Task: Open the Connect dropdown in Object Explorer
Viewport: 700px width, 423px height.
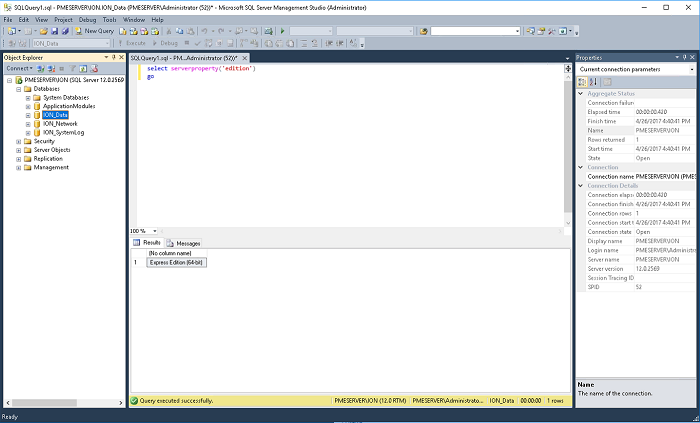Action: tap(19, 68)
